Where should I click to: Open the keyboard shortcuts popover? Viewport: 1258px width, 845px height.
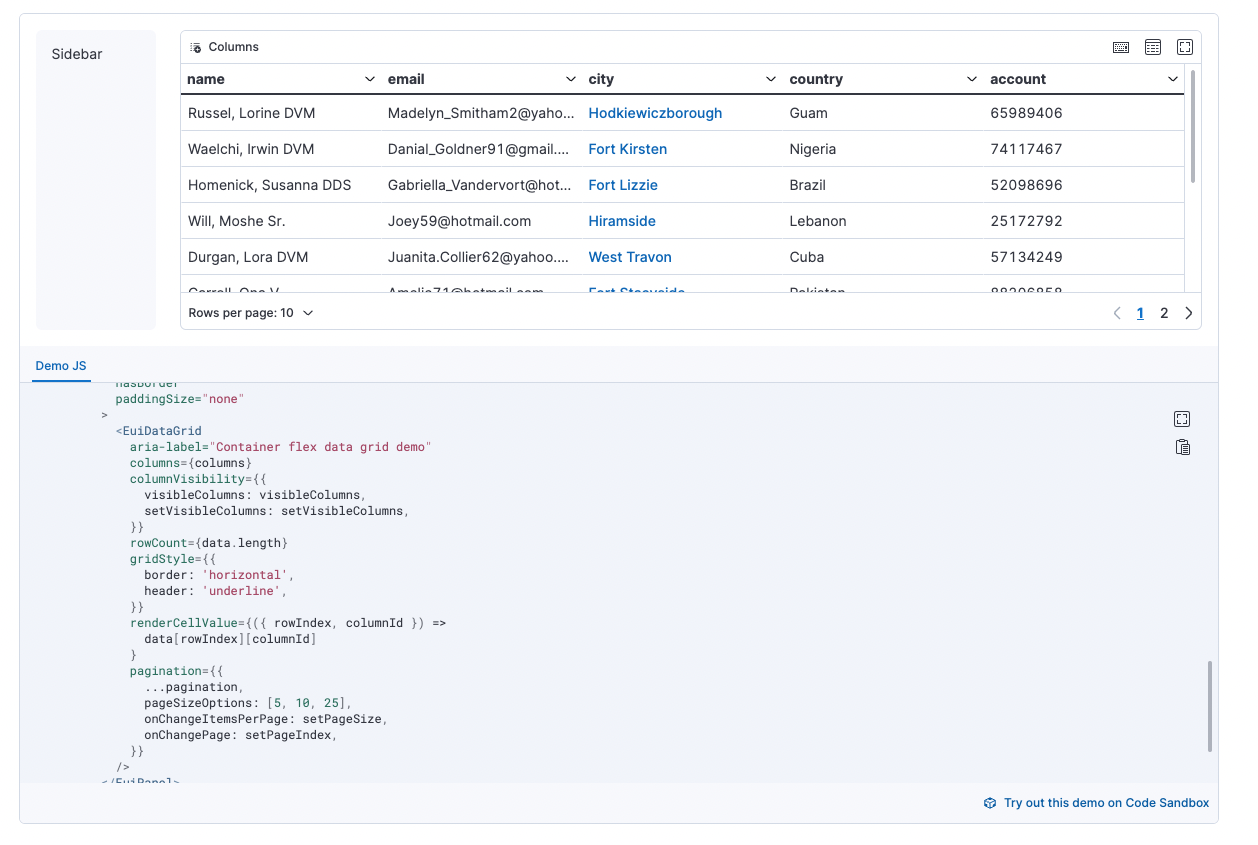pos(1121,46)
